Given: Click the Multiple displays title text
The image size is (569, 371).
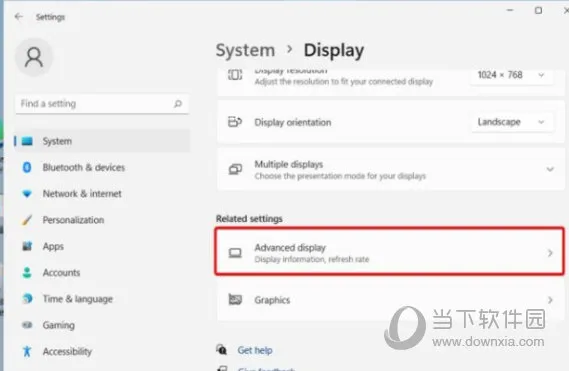Looking at the screenshot, I should (288, 164).
